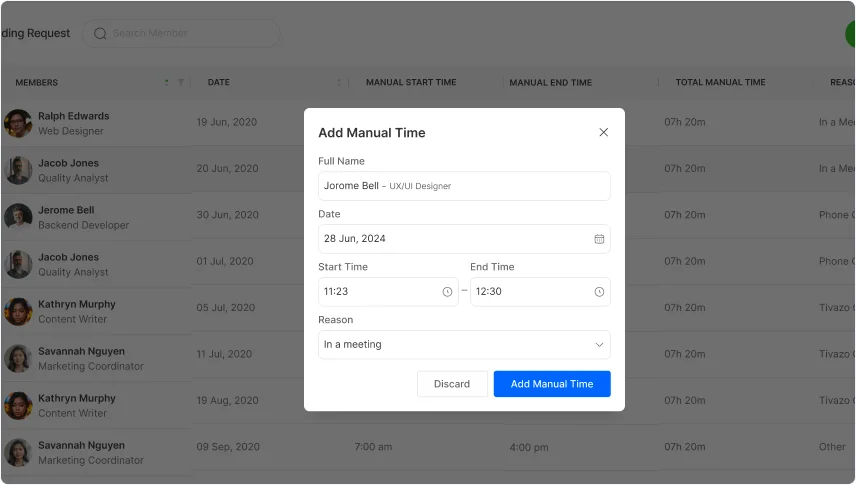856x485 pixels.
Task: Click the clock icon in Start Time
Action: tap(447, 292)
